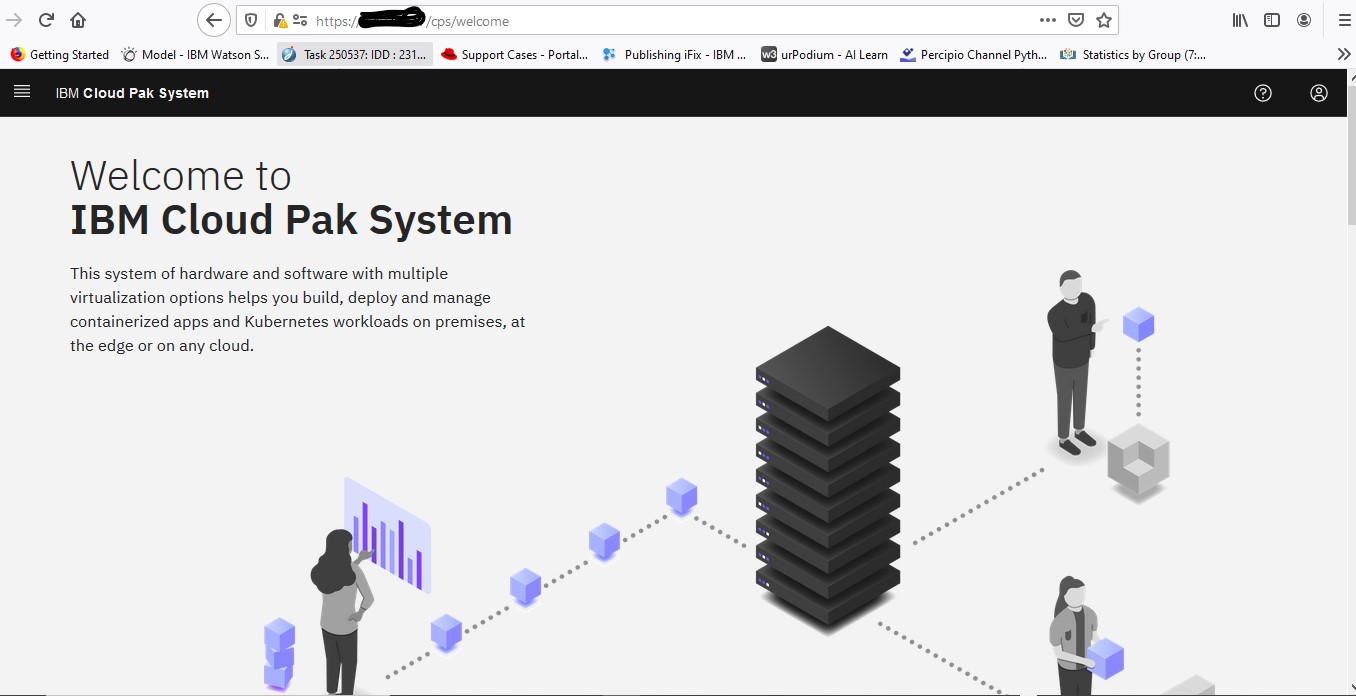
Task: Open Model - IBM Watson bookmark
Action: tap(195, 55)
